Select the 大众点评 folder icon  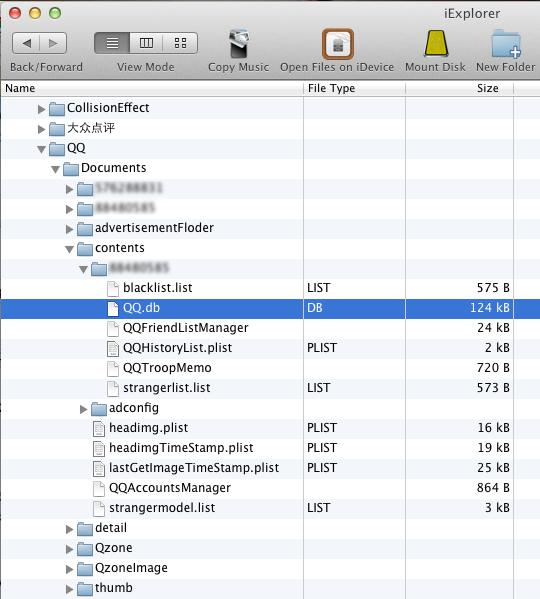click(57, 129)
